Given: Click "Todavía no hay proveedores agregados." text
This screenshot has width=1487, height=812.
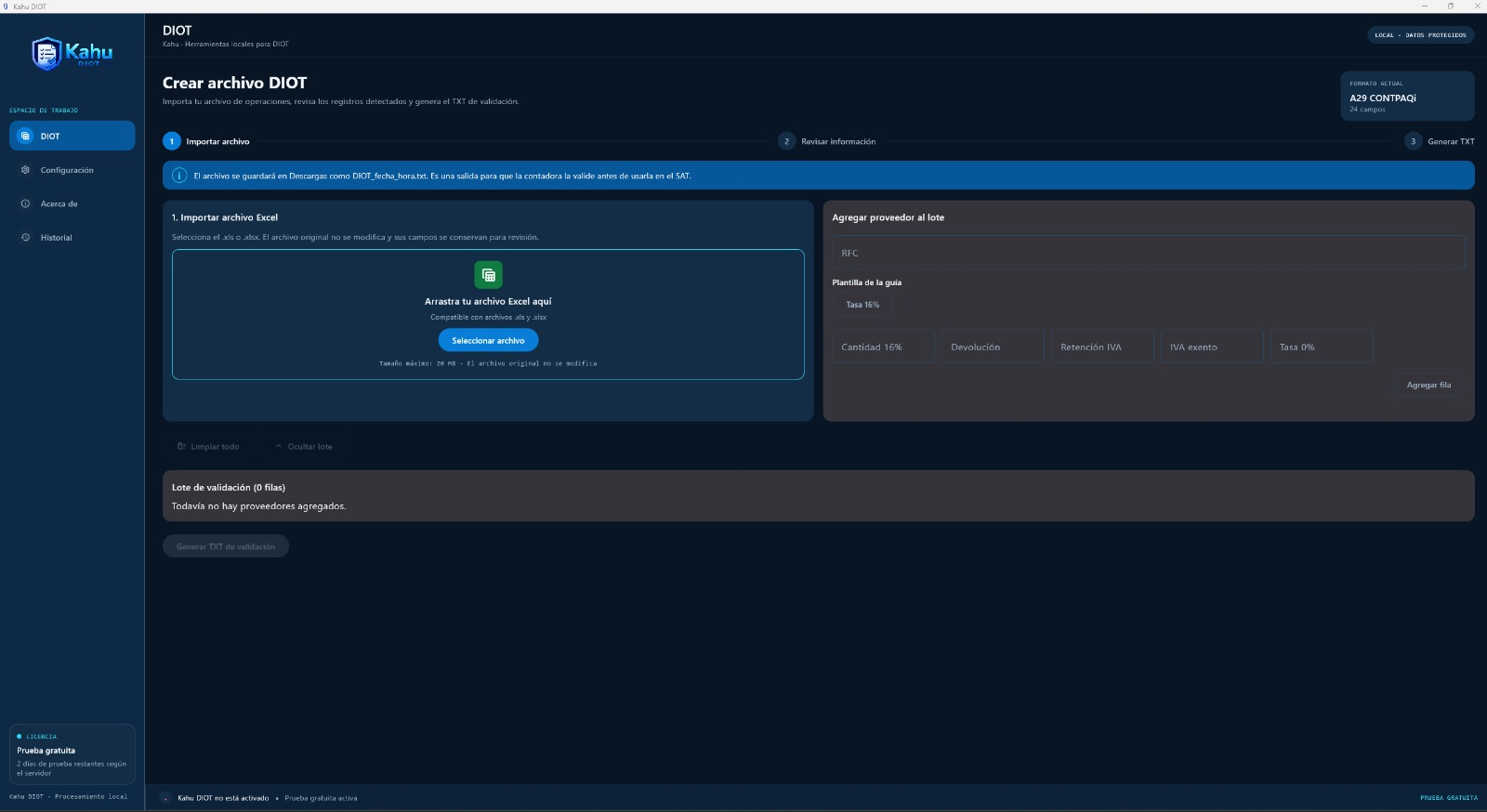Looking at the screenshot, I should coord(258,506).
